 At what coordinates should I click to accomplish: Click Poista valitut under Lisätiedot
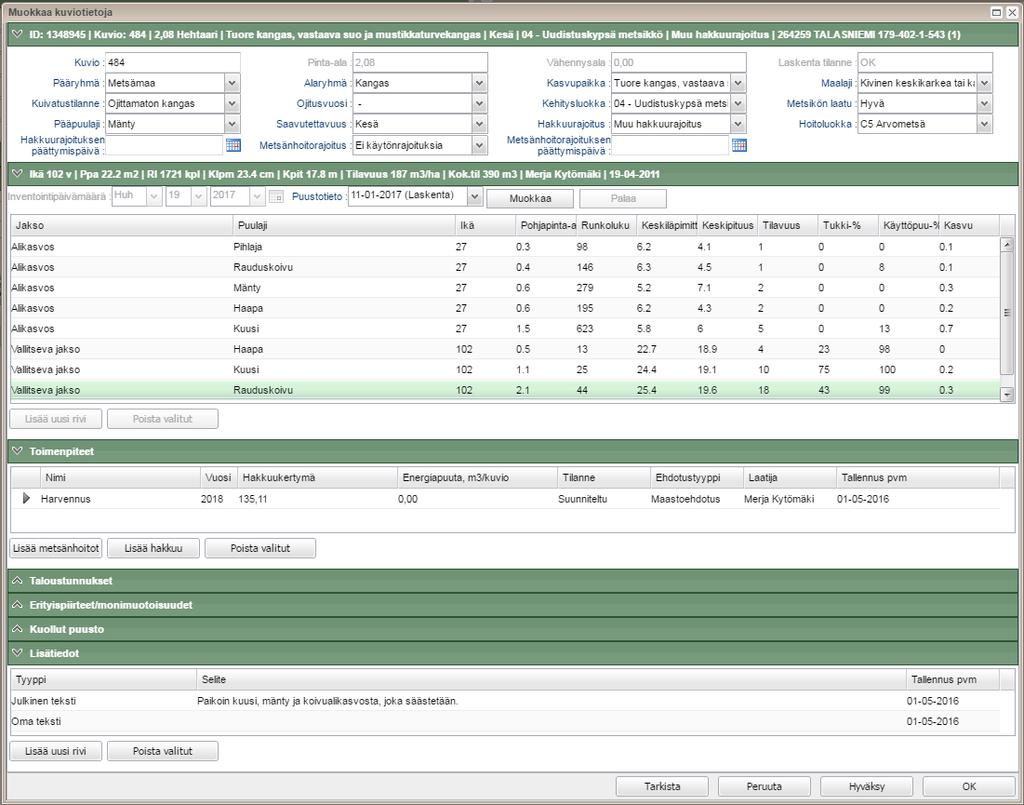(163, 751)
